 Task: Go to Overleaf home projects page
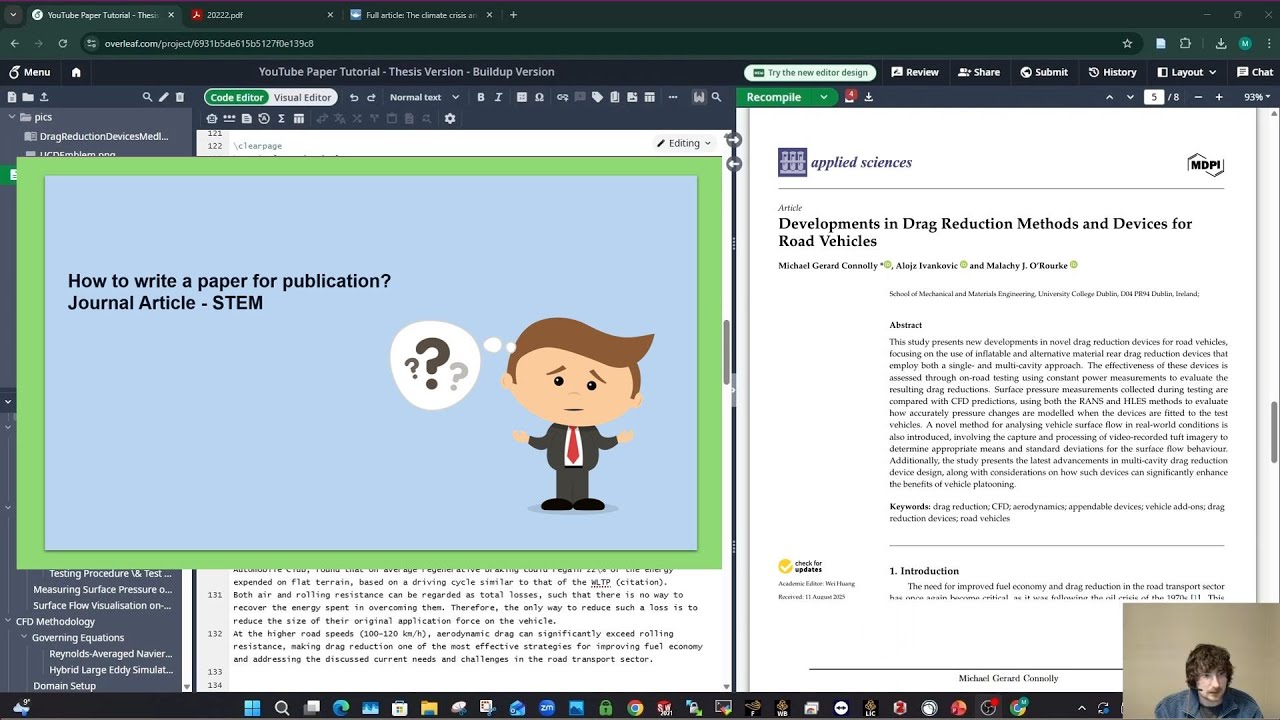tap(76, 72)
